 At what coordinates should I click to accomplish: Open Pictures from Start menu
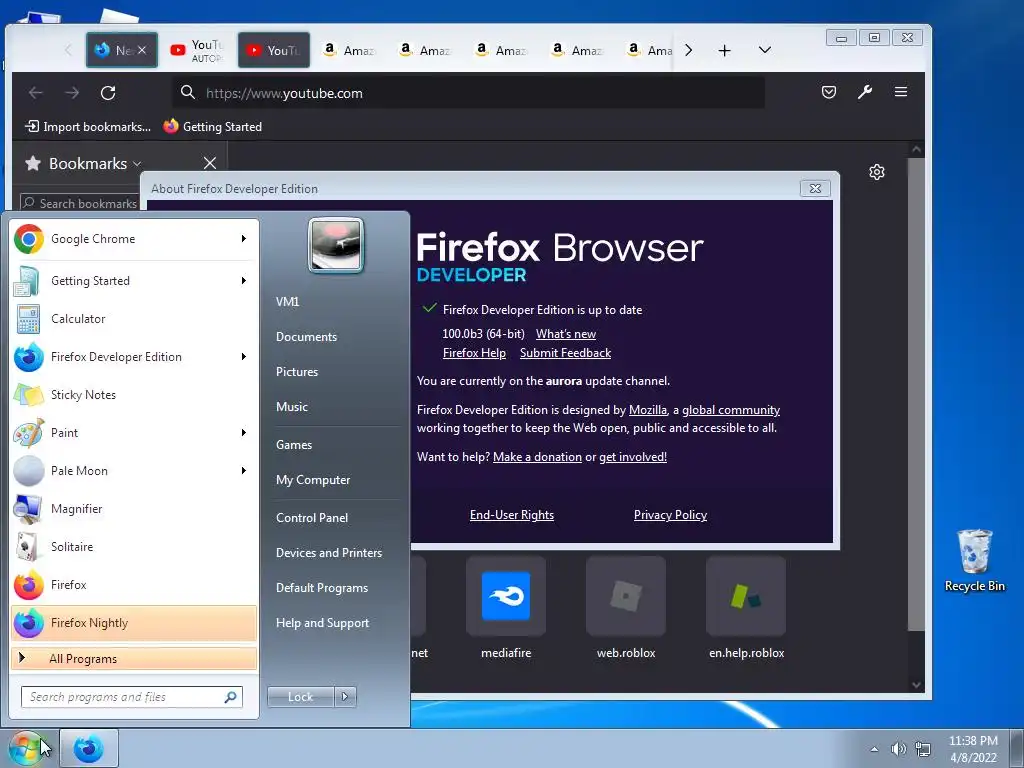tap(297, 372)
